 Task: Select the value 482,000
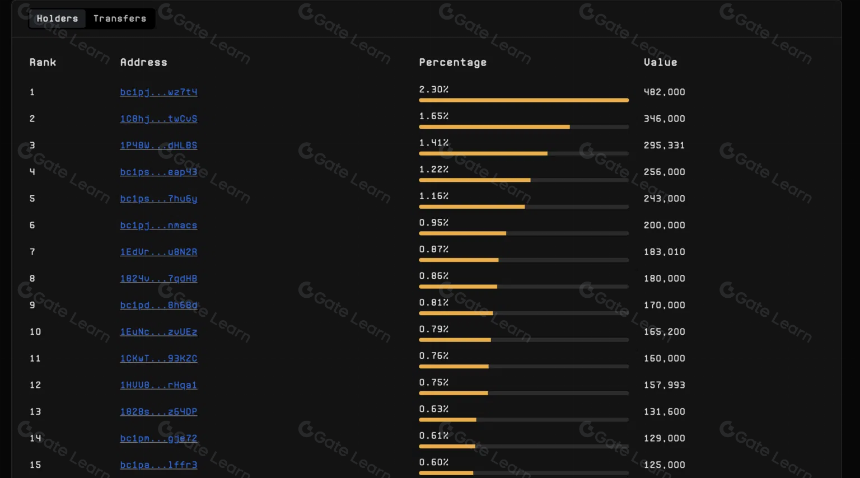coord(664,92)
